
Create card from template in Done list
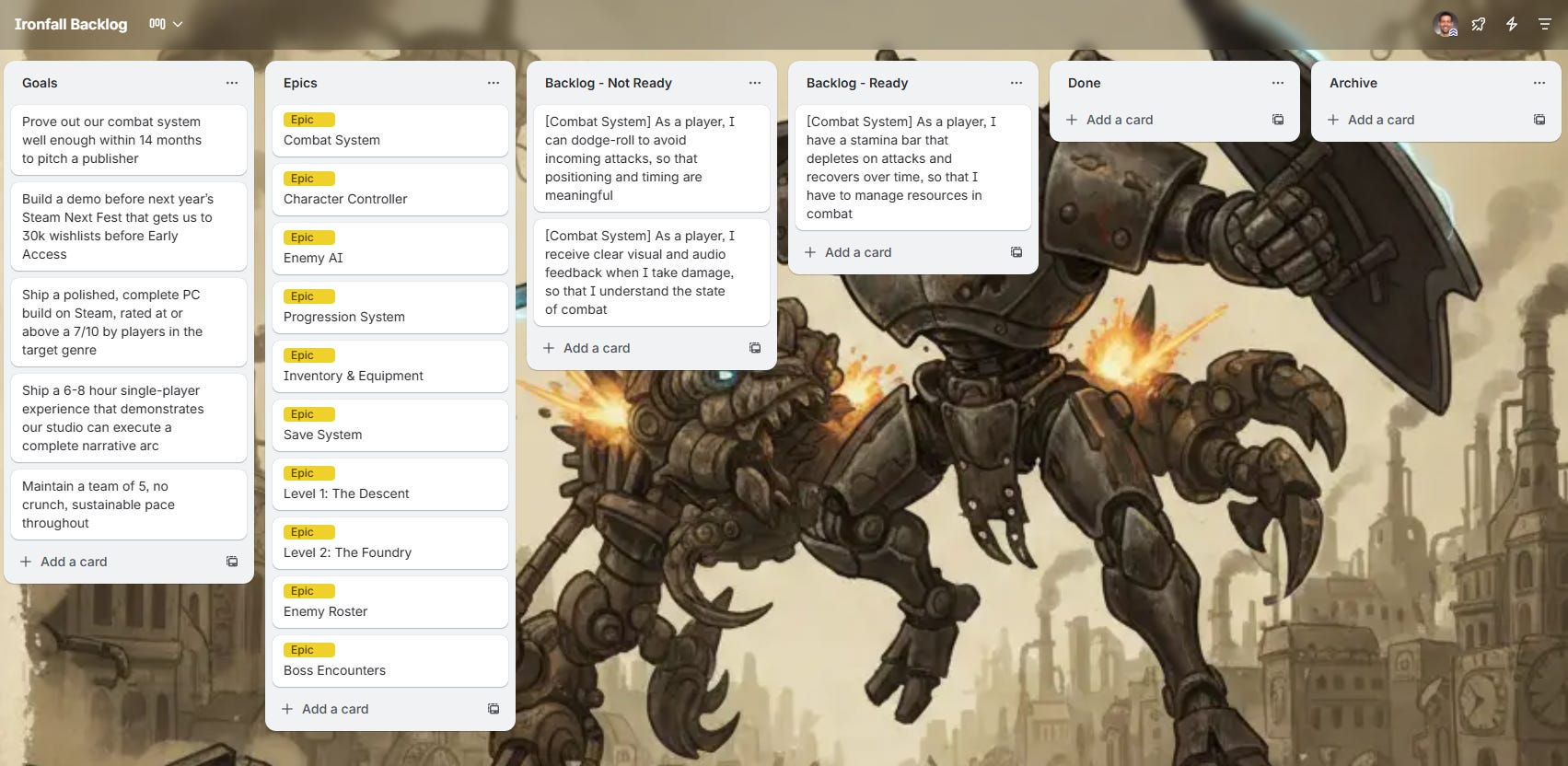click(1278, 120)
